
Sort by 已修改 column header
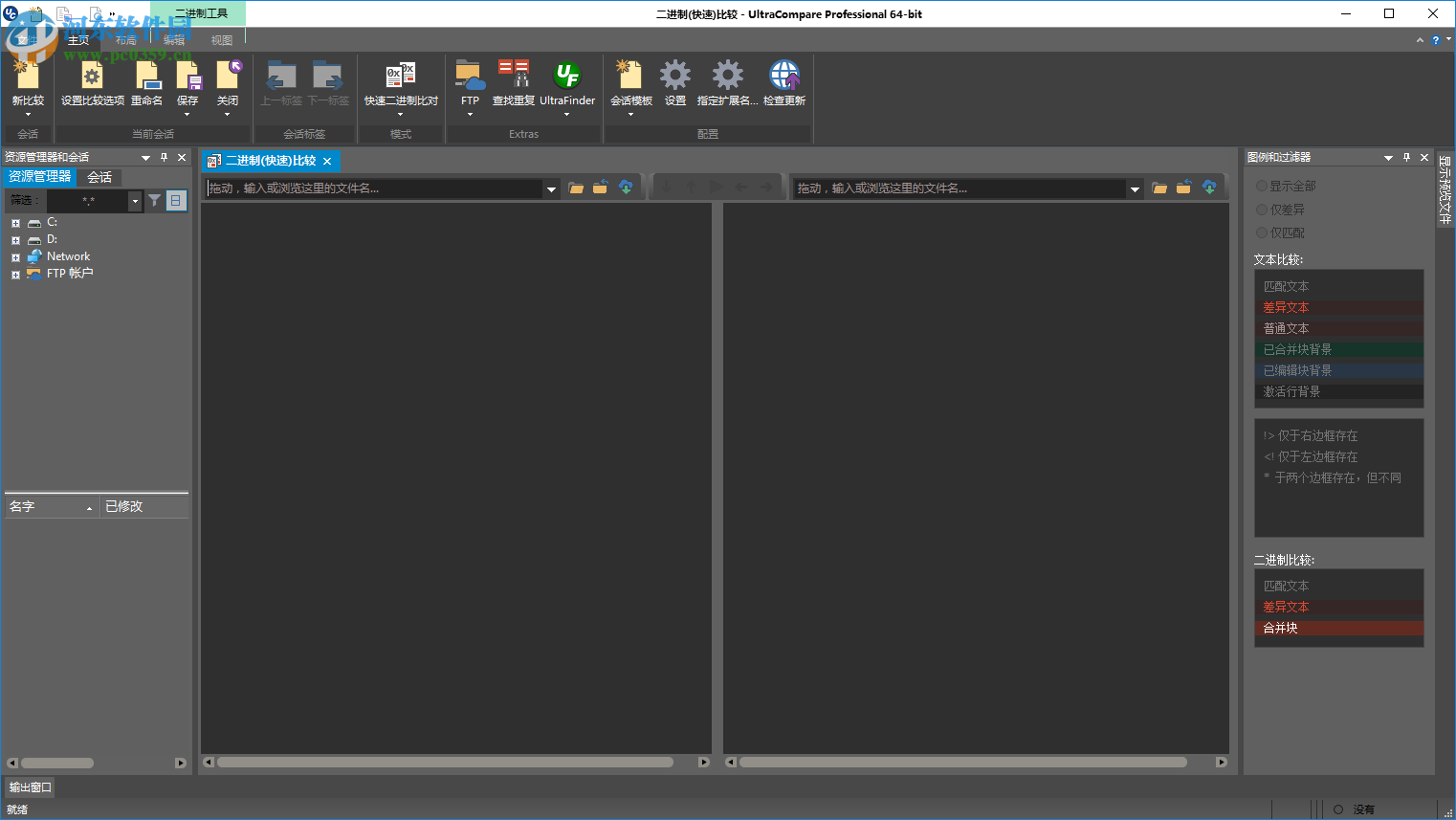143,506
